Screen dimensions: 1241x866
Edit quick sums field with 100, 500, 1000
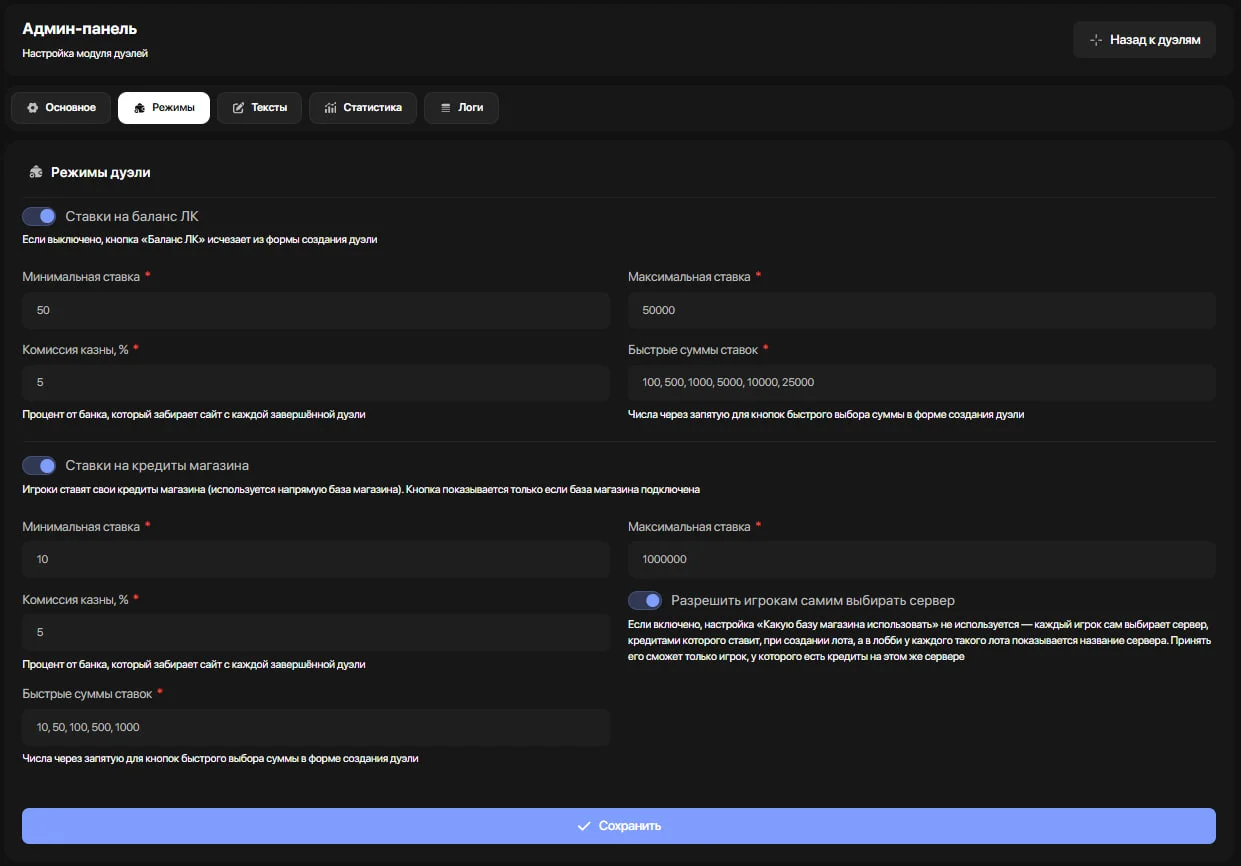pos(922,382)
